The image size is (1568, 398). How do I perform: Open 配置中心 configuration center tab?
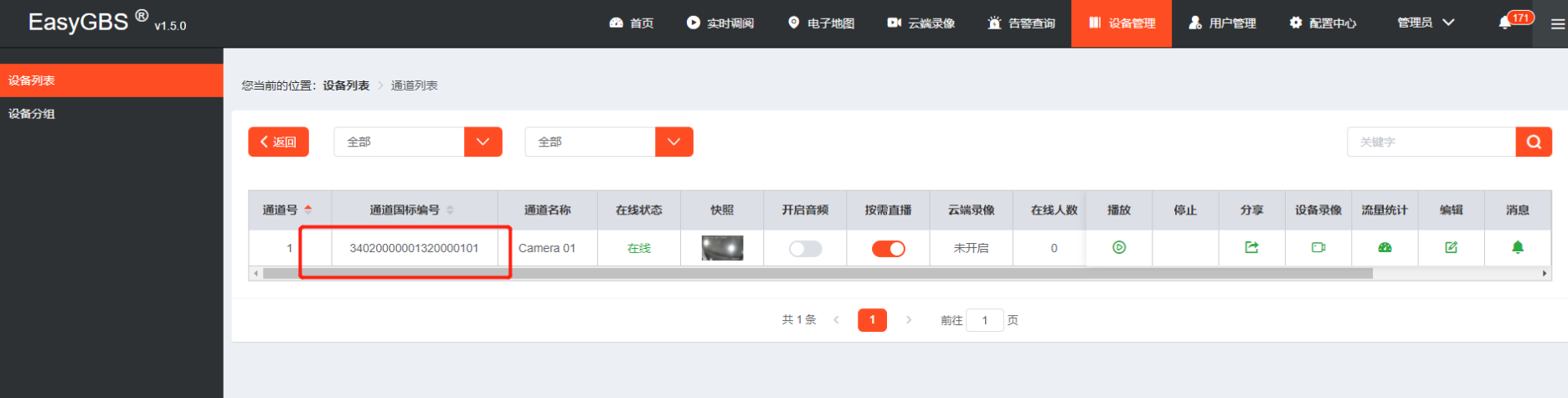[x=1323, y=23]
